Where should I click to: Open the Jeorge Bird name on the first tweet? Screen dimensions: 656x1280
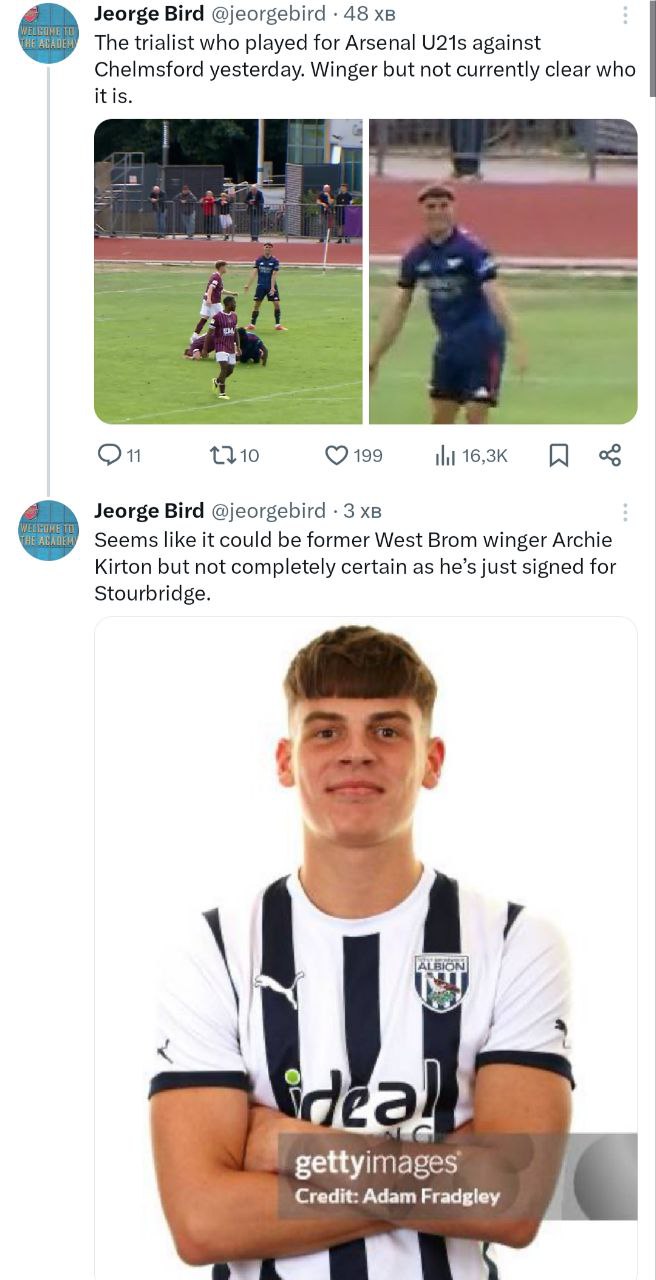149,14
